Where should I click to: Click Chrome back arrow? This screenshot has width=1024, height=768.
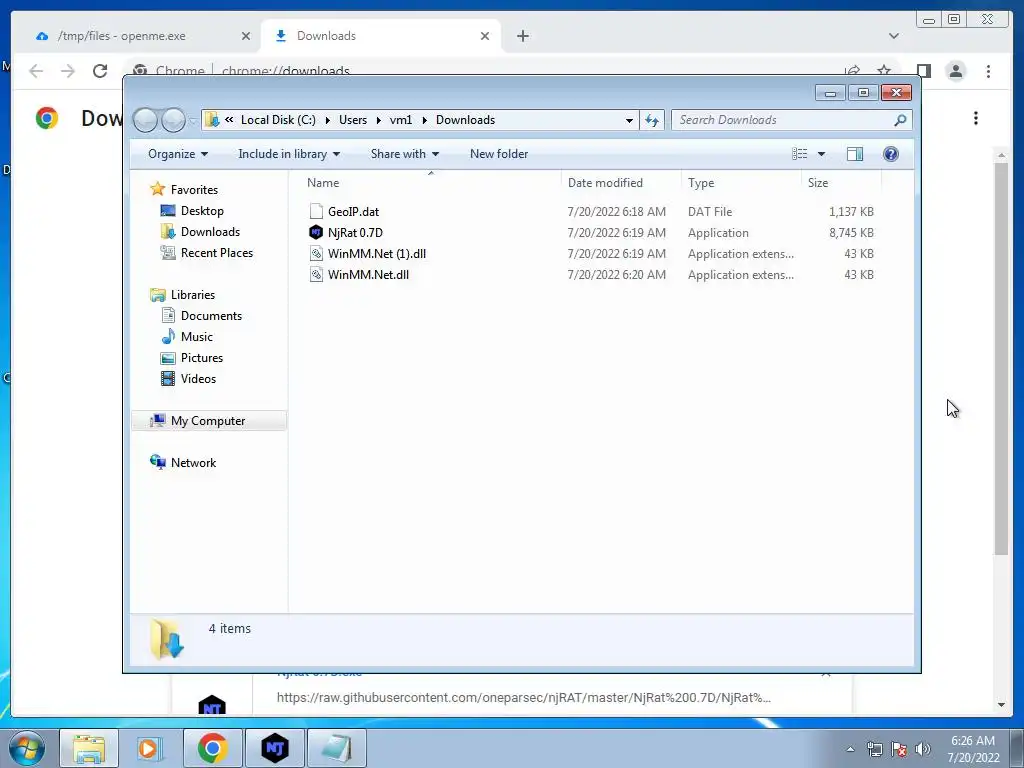tap(37, 71)
